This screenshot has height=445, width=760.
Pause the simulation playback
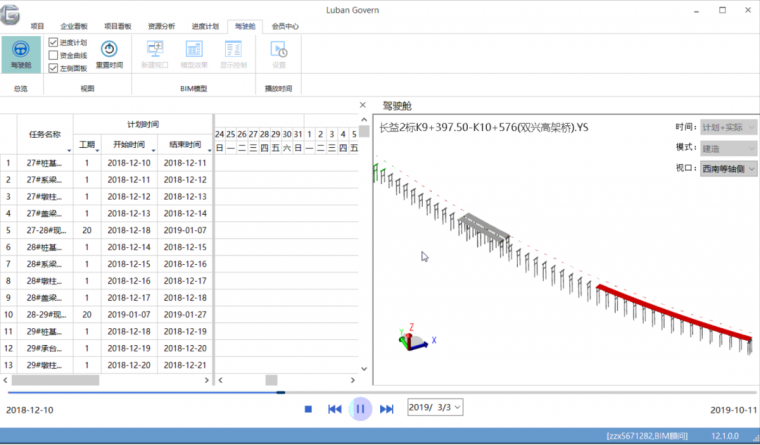[361, 409]
